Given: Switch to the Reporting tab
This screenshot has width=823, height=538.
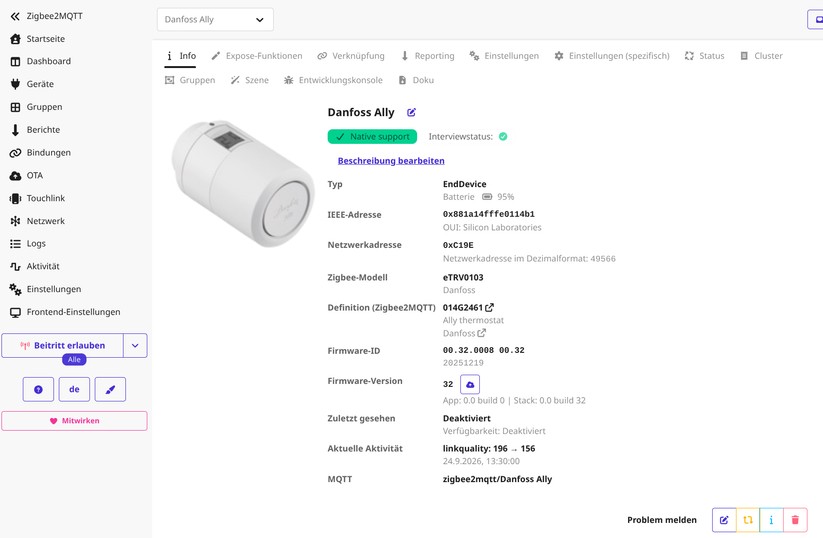Looking at the screenshot, I should (427, 56).
